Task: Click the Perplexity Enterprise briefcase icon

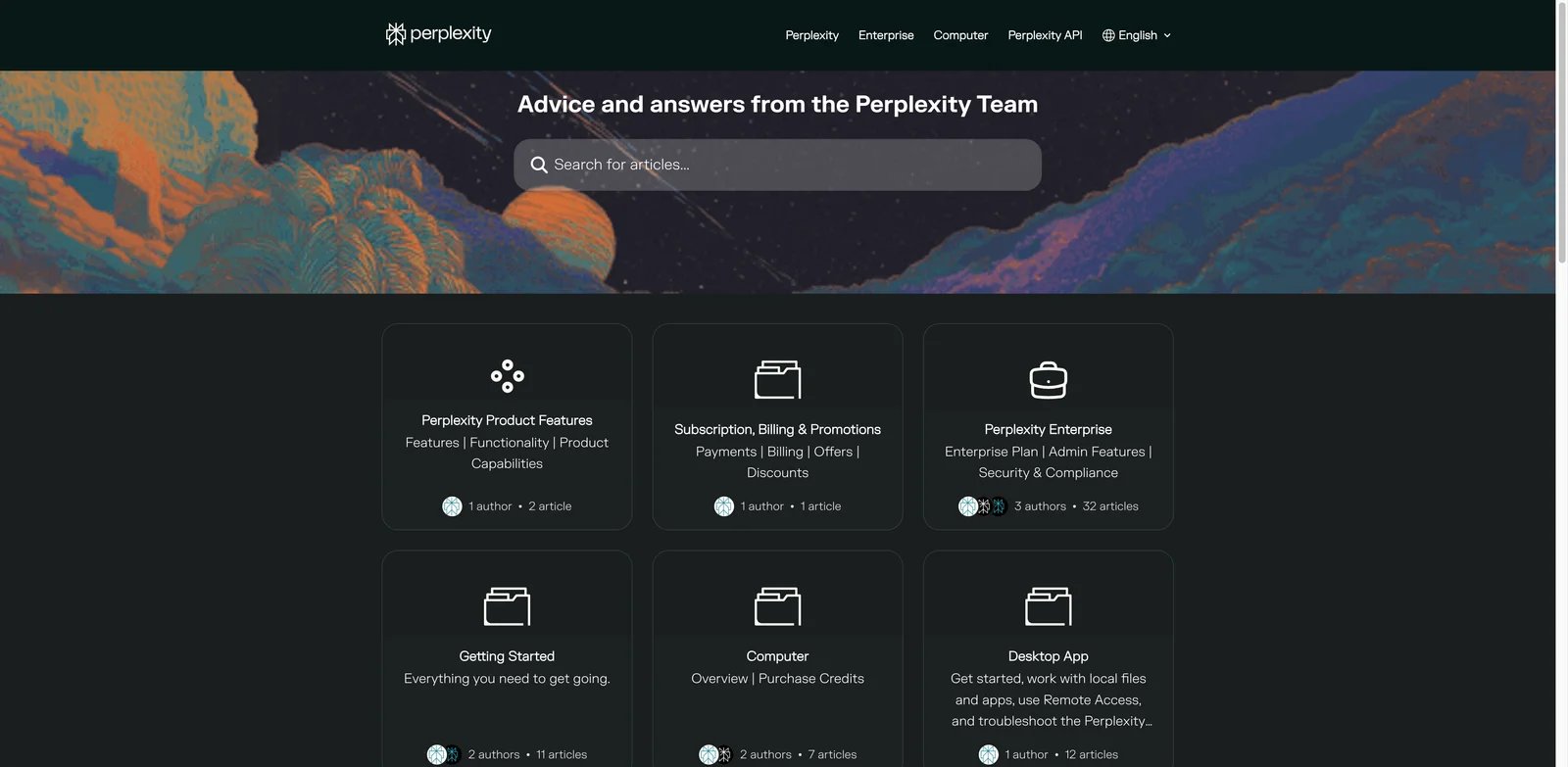Action: 1048,380
